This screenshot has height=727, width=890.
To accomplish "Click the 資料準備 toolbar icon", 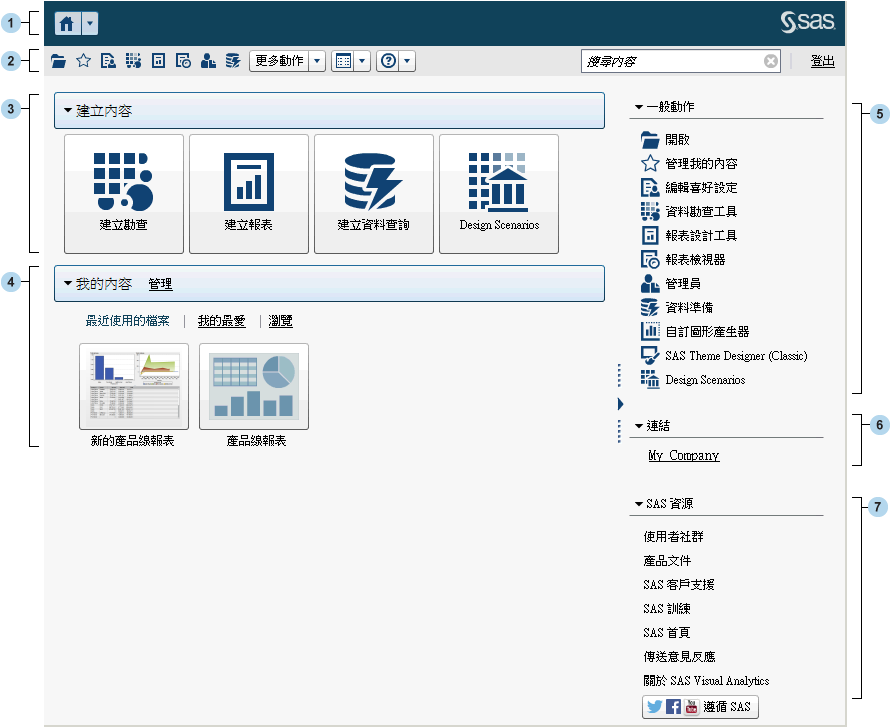I will (233, 61).
